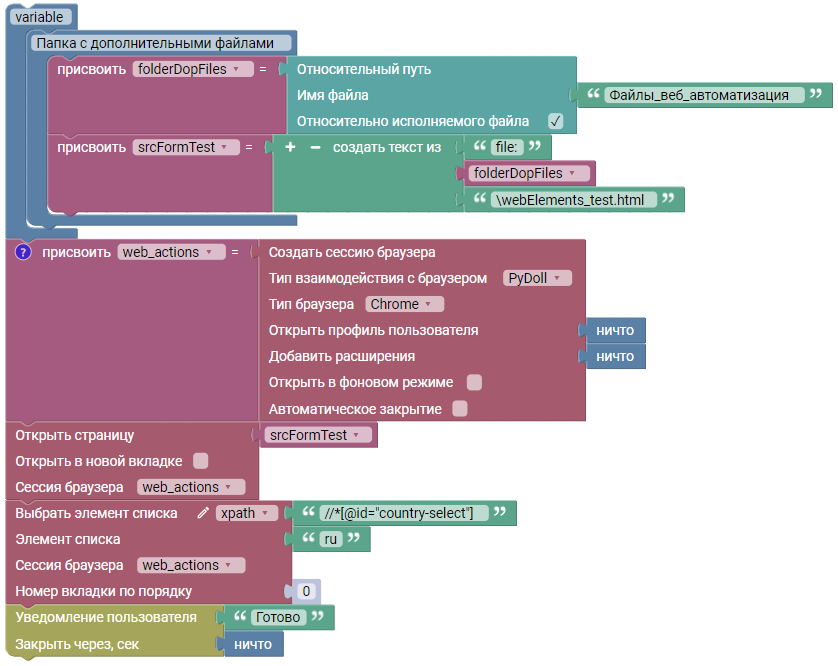
Task: Click the "Файлы_веб_автоматизация" text field
Action: pos(705,95)
